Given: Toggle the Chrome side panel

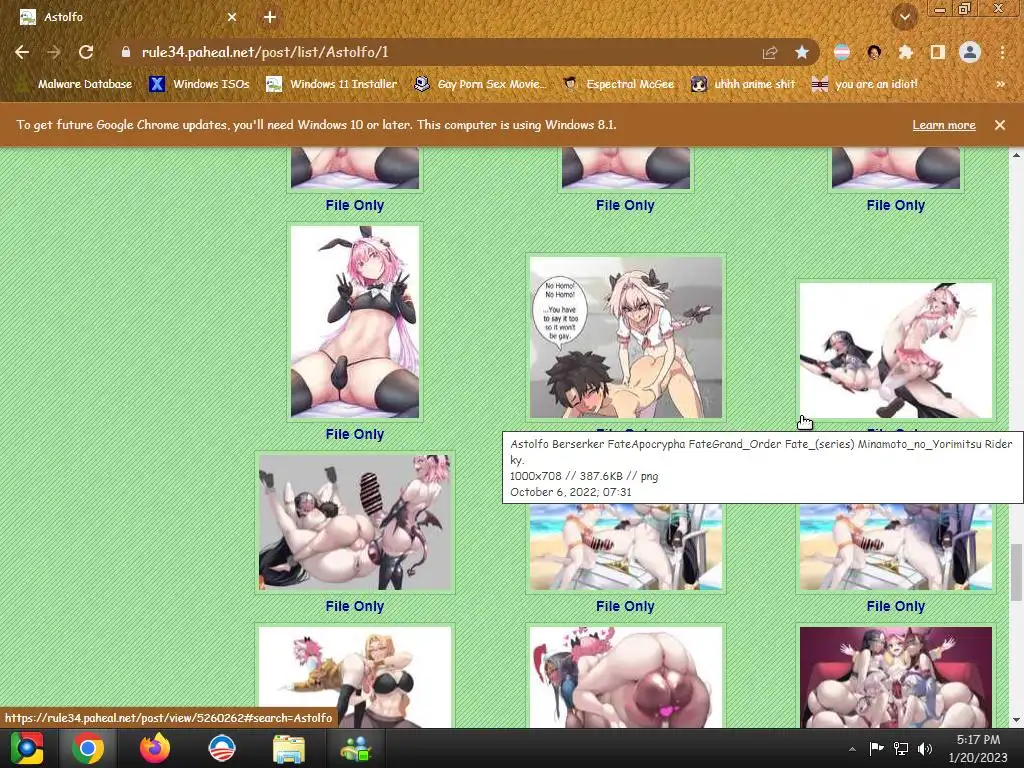Looking at the screenshot, I should [x=938, y=52].
